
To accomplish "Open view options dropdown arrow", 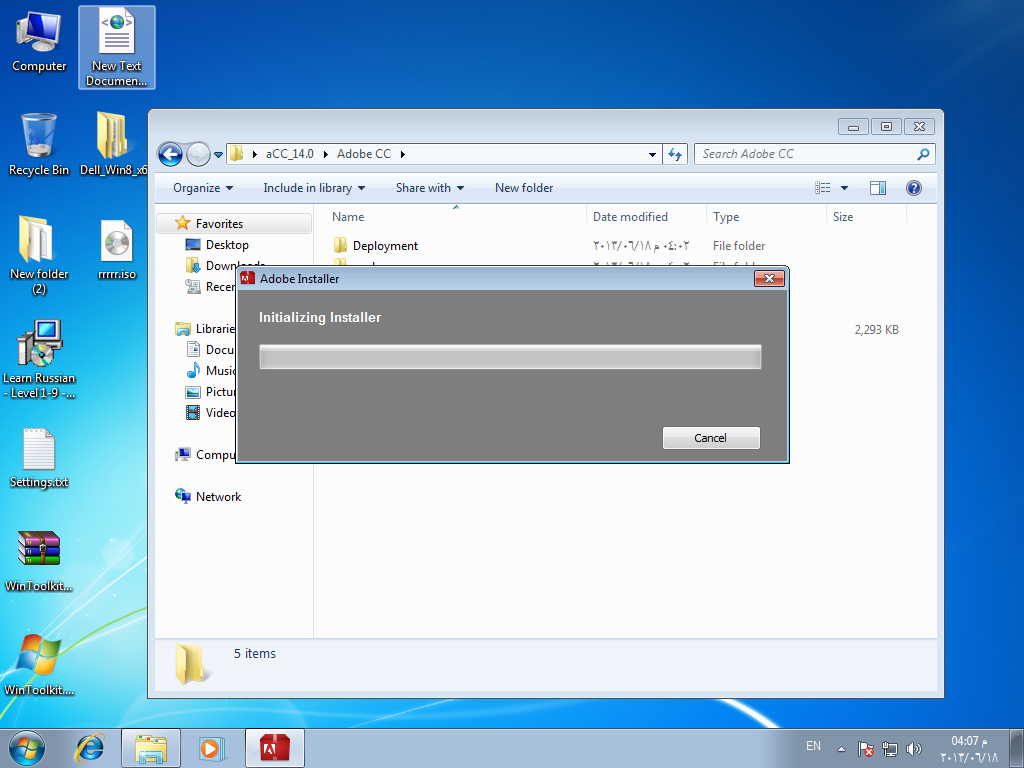I will [844, 188].
